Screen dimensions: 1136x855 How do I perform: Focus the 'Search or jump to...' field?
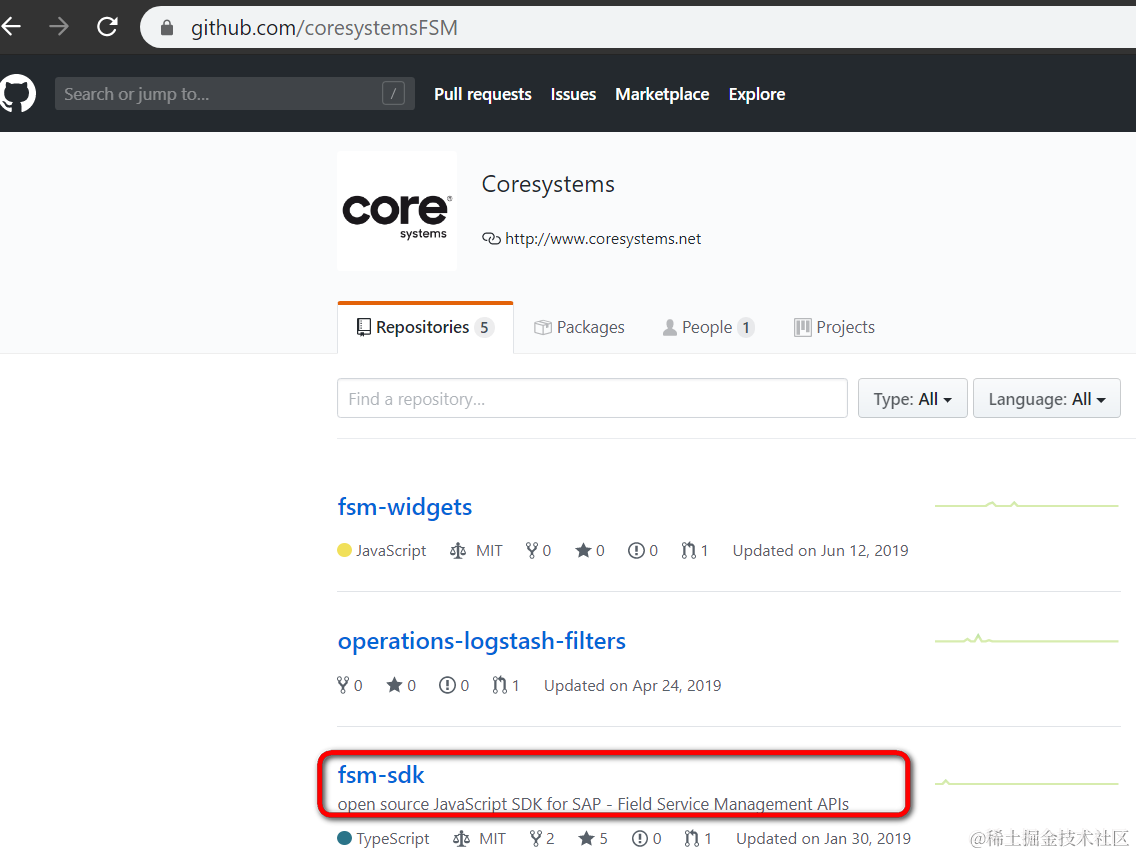pos(234,93)
